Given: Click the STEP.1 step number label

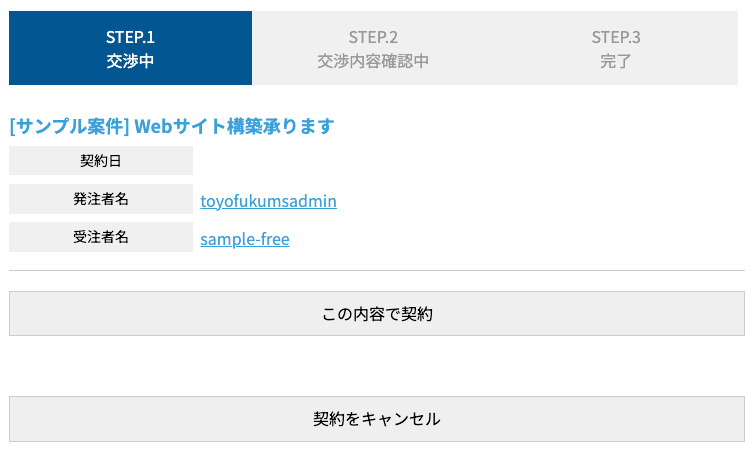Looking at the screenshot, I should [130, 37].
